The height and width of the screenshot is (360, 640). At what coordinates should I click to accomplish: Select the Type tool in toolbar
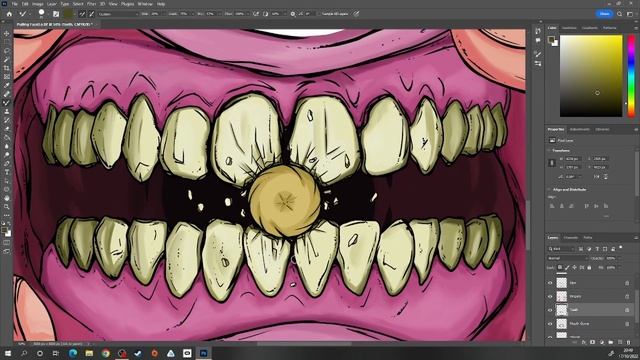(7, 172)
